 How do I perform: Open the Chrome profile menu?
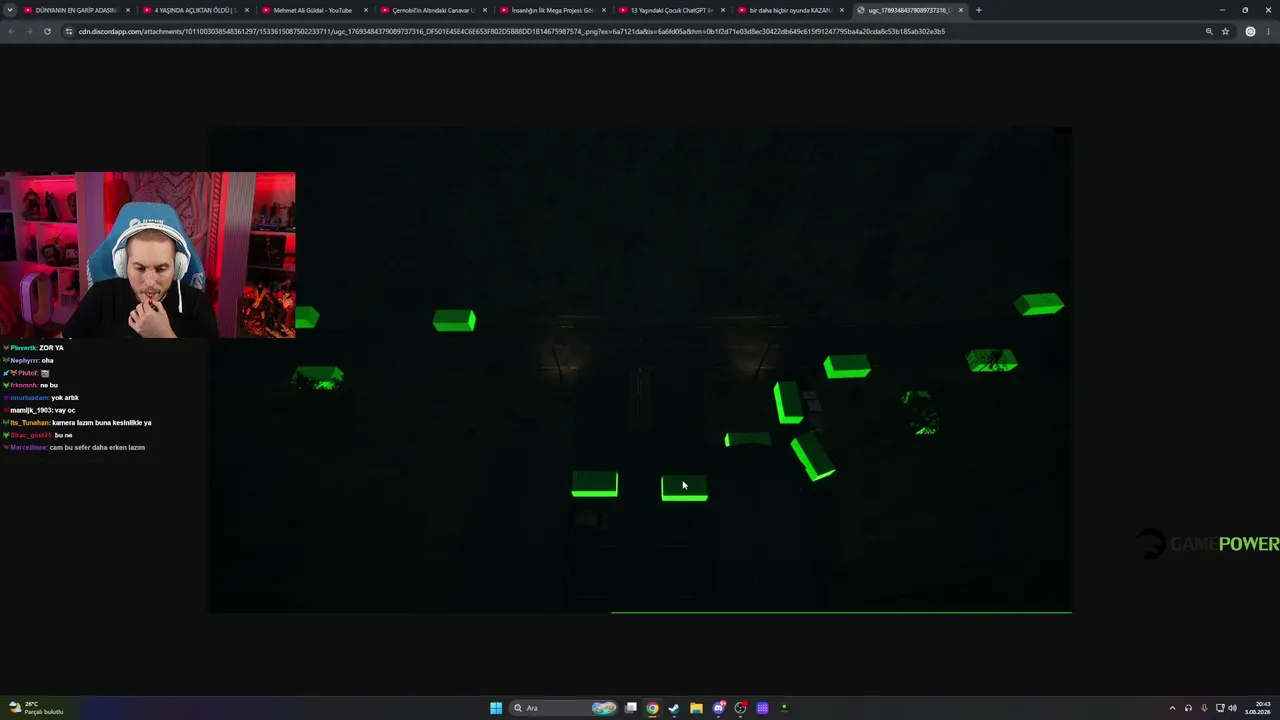(x=1250, y=31)
